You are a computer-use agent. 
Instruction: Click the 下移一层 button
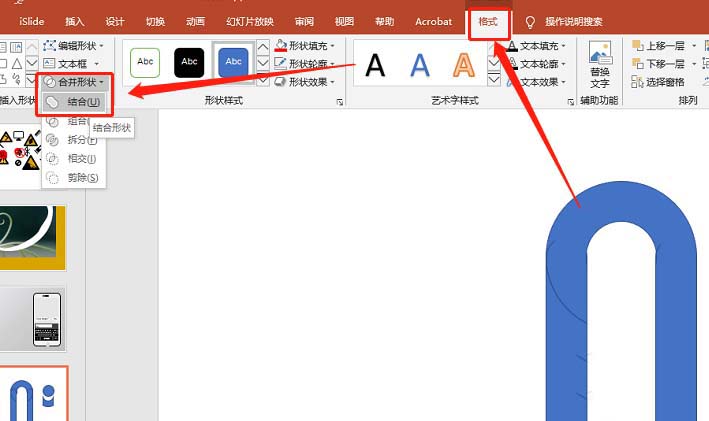coord(659,64)
